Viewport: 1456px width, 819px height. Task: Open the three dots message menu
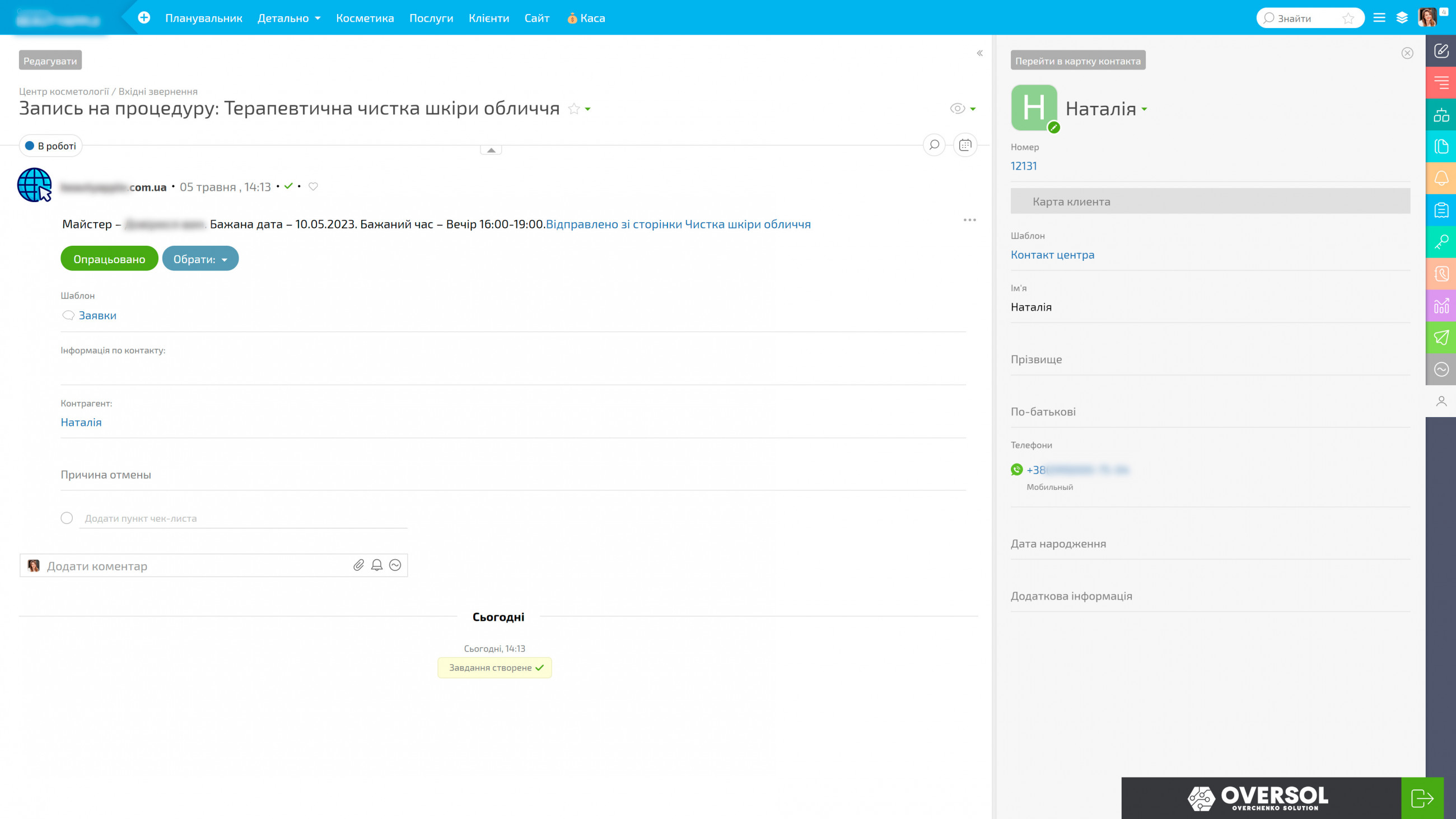click(x=970, y=220)
